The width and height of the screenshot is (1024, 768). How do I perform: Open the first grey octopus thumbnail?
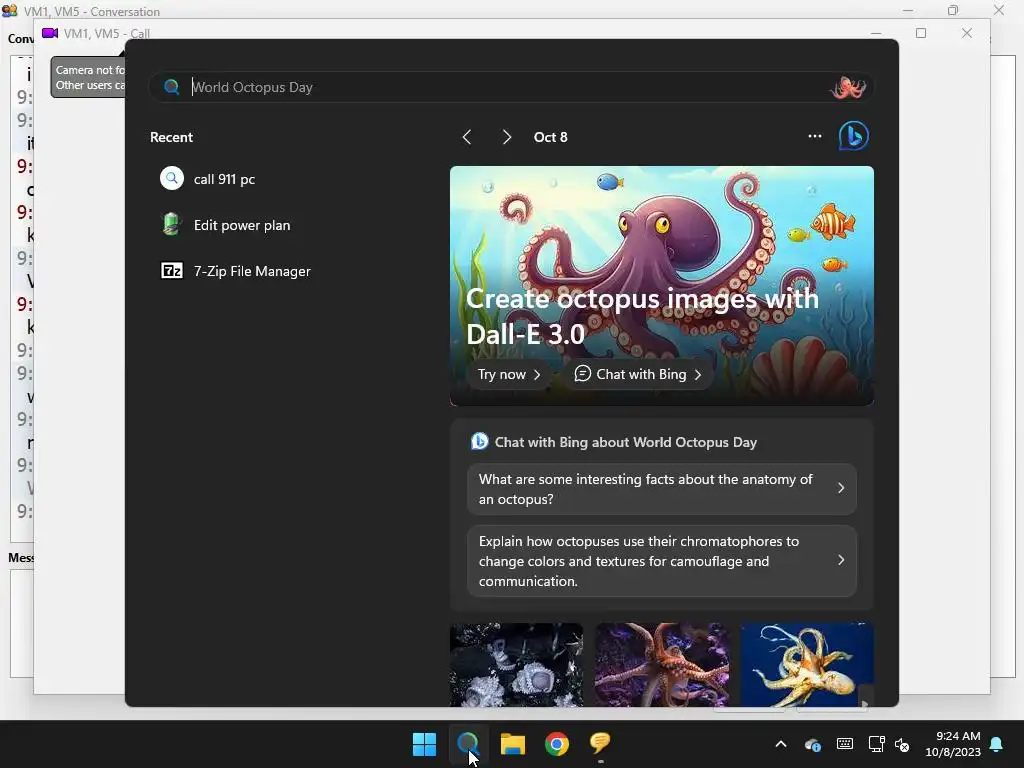pos(516,665)
